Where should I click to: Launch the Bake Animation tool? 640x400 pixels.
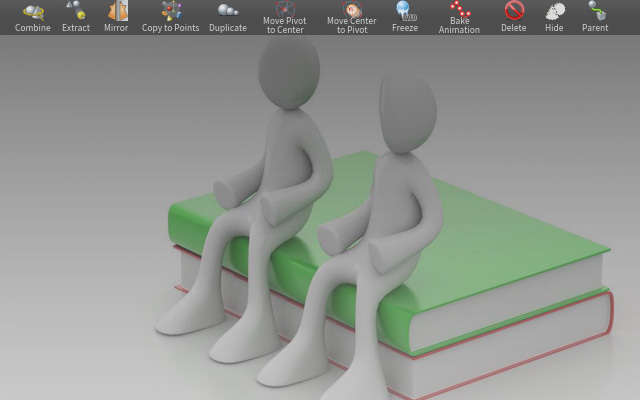click(x=460, y=17)
